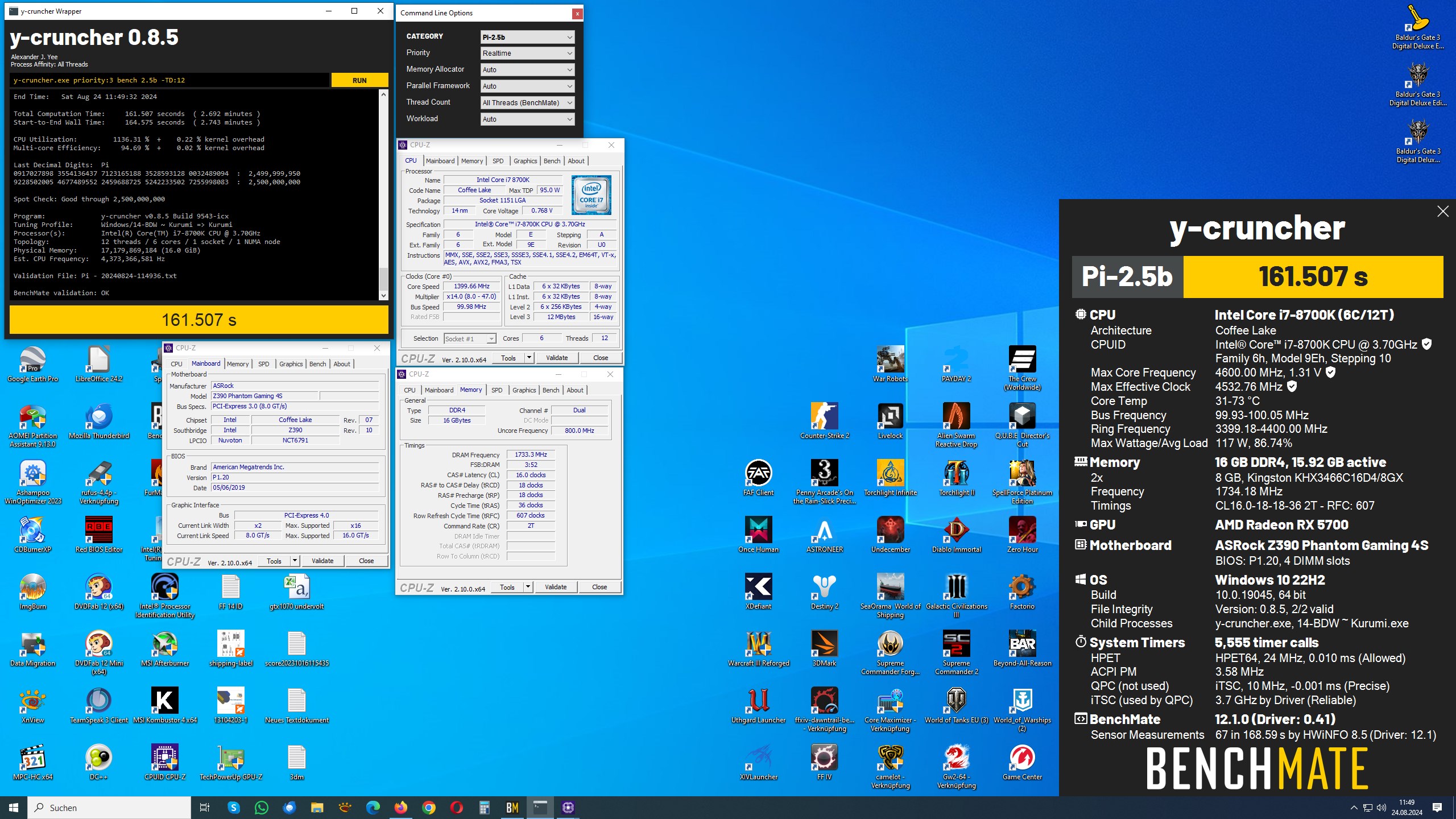1456x819 pixels.
Task: Expand the CATEGORY Pi-2.5b dropdown
Action: click(527, 37)
